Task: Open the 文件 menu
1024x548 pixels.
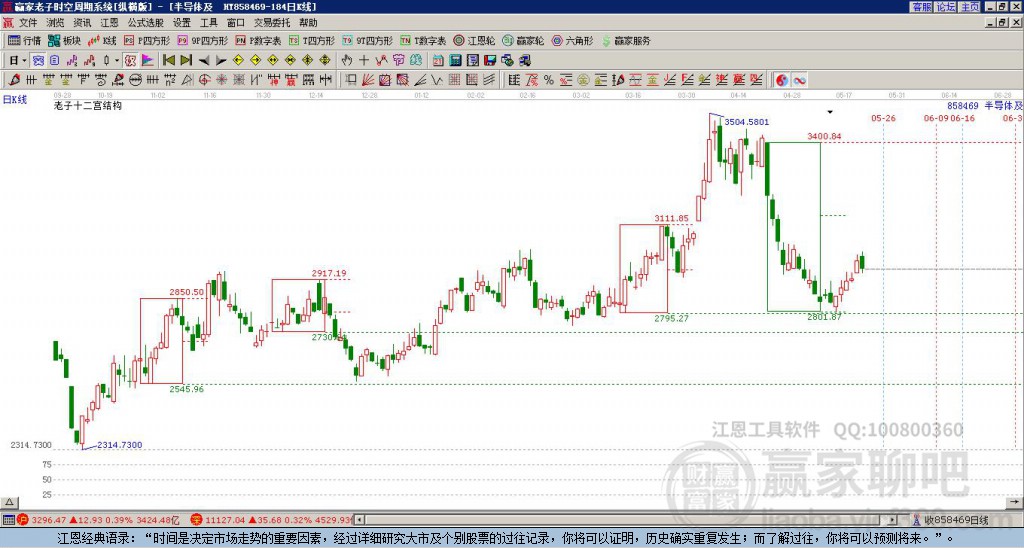Action: tap(28, 23)
